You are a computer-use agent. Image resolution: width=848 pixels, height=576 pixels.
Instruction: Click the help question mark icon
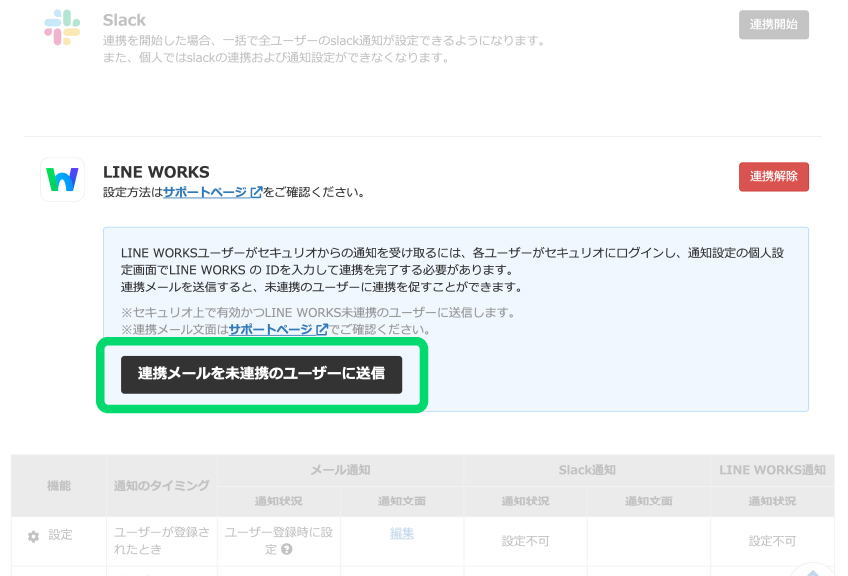click(286, 549)
